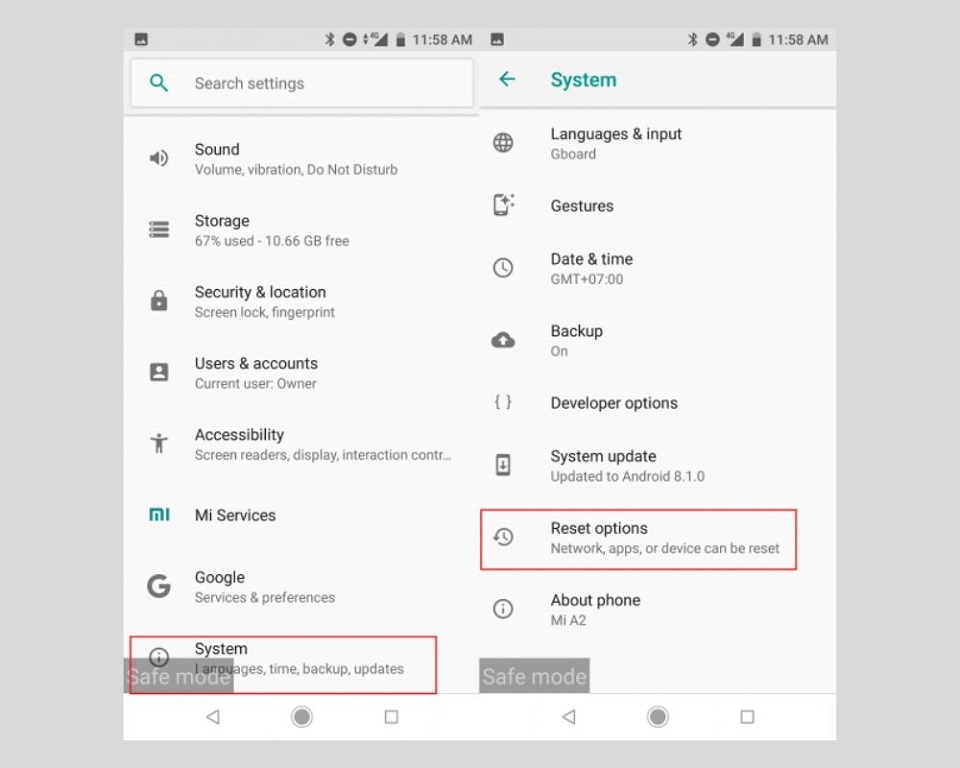Tap the Reset options history icon
Screen dimensions: 960x768
(503, 537)
